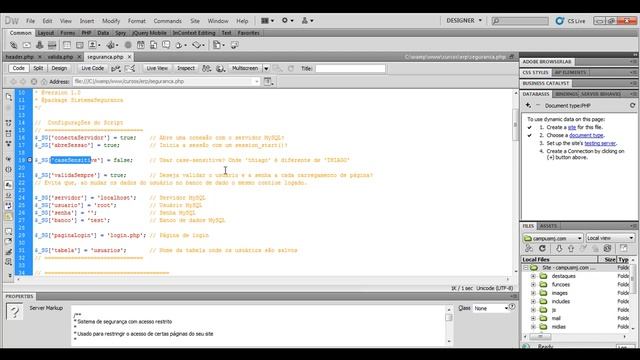Insert horizontal rule icon
Viewport: 640px width, 360px height.
tap(52, 45)
